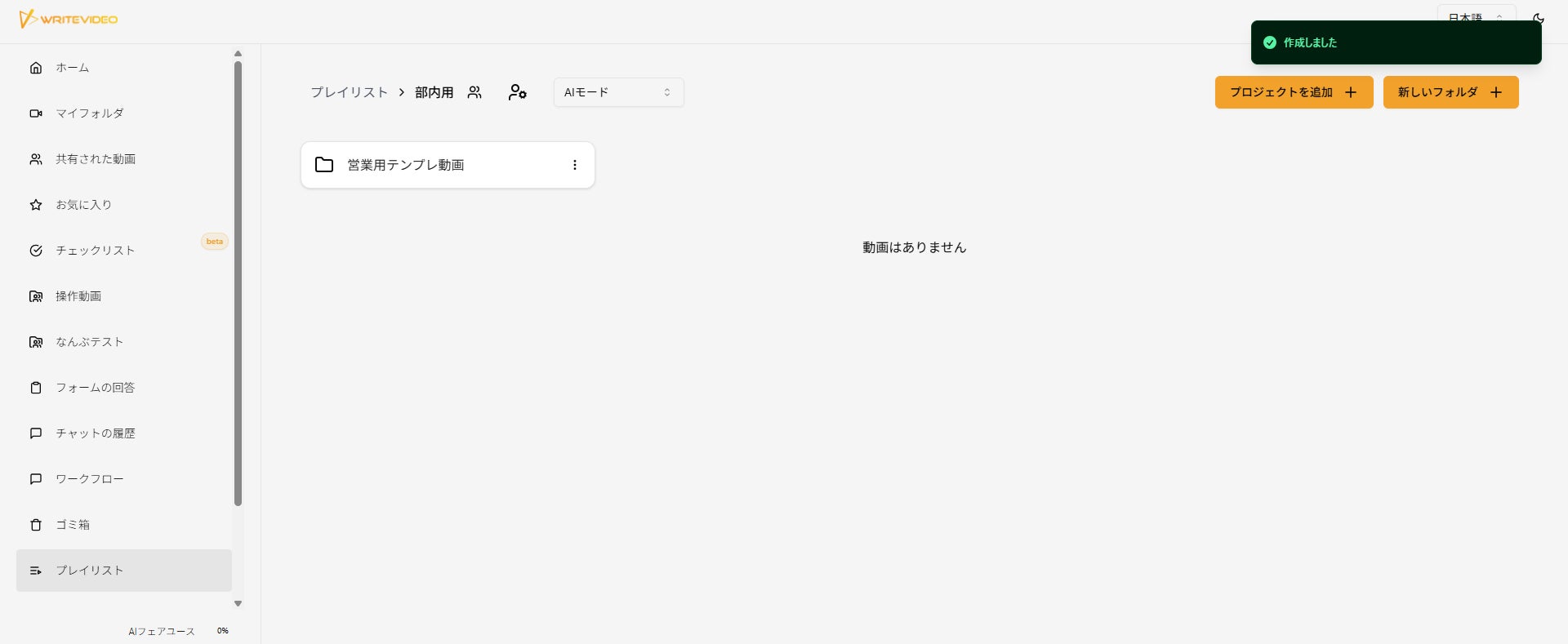Open 操作動画 in sidebar
1568x644 pixels.
pyautogui.click(x=124, y=296)
